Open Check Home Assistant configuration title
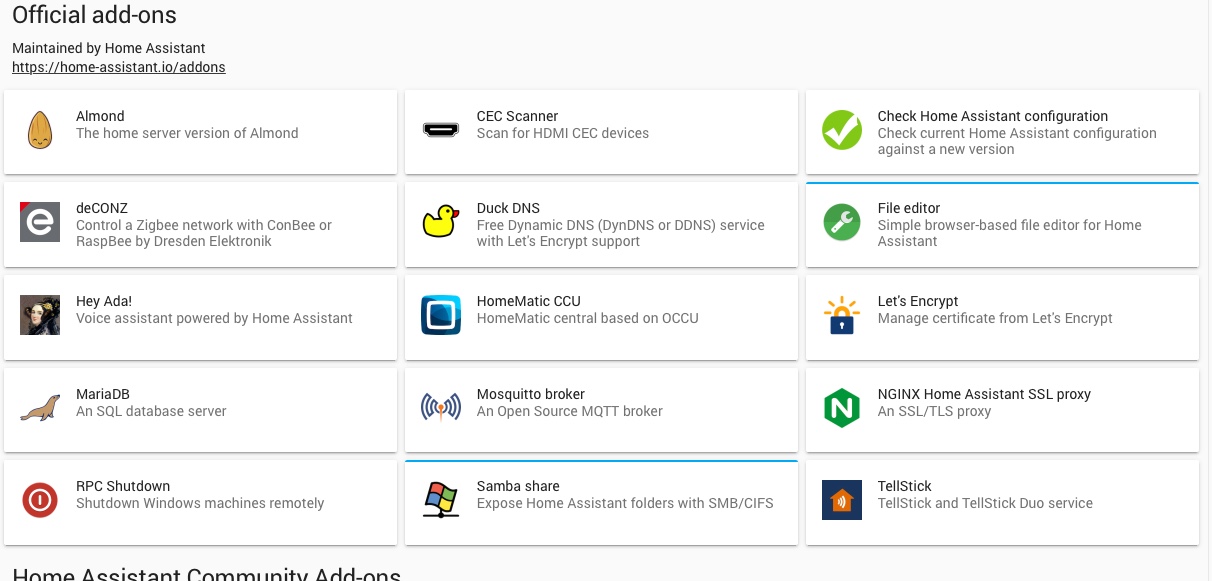 point(993,116)
